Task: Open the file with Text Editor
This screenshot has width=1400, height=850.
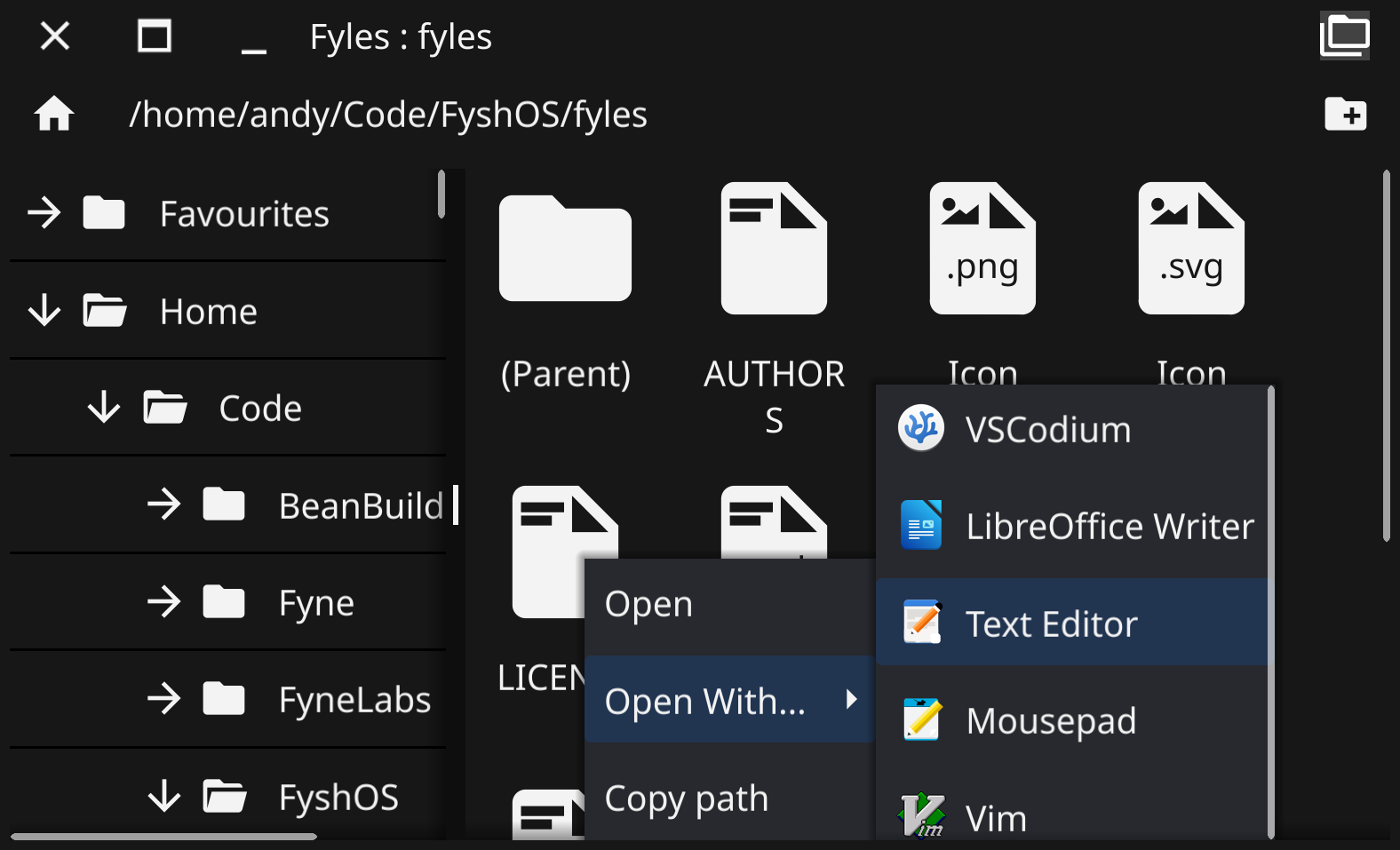Action: coord(1073,623)
